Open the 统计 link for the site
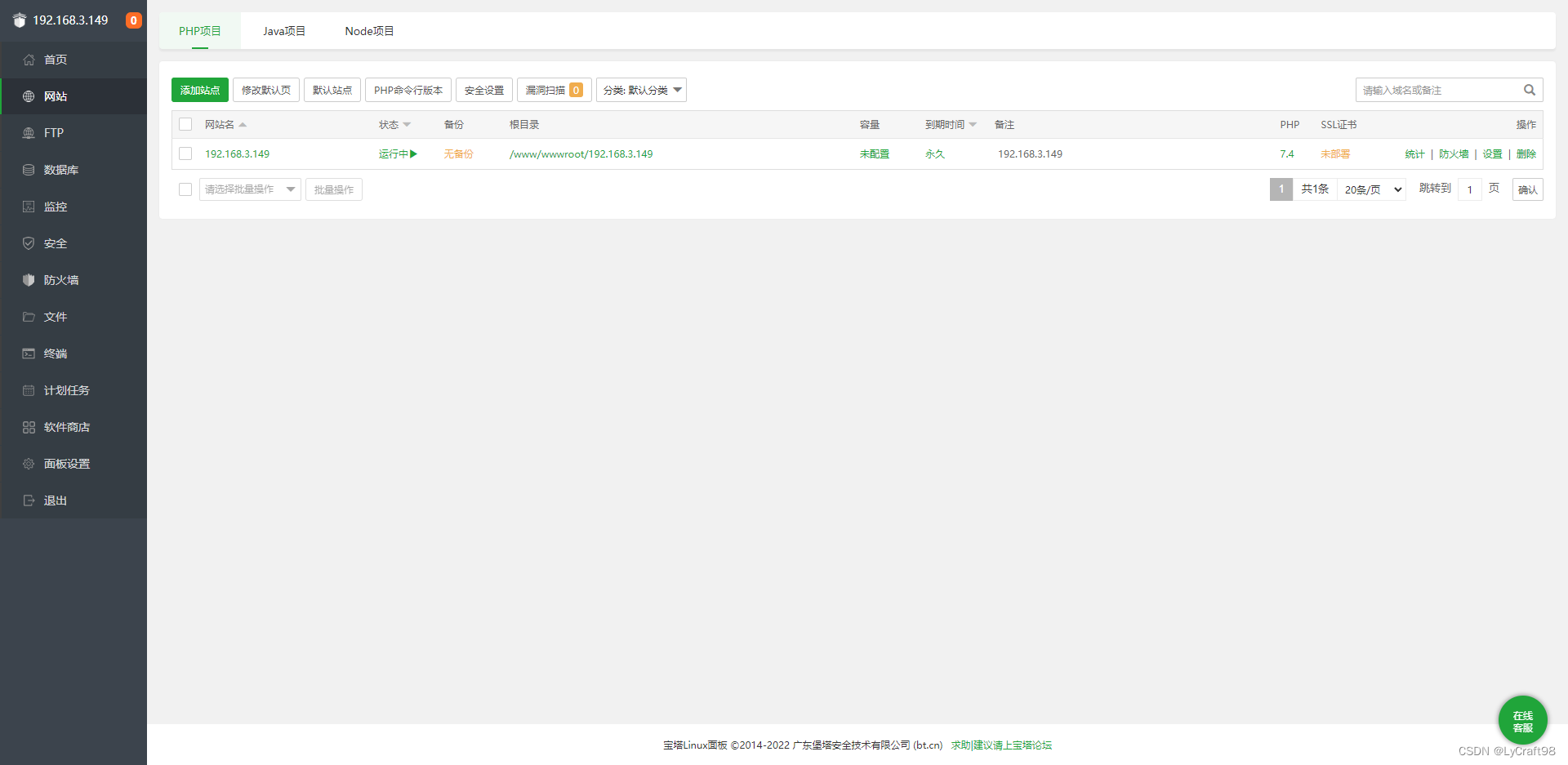 tap(1414, 153)
